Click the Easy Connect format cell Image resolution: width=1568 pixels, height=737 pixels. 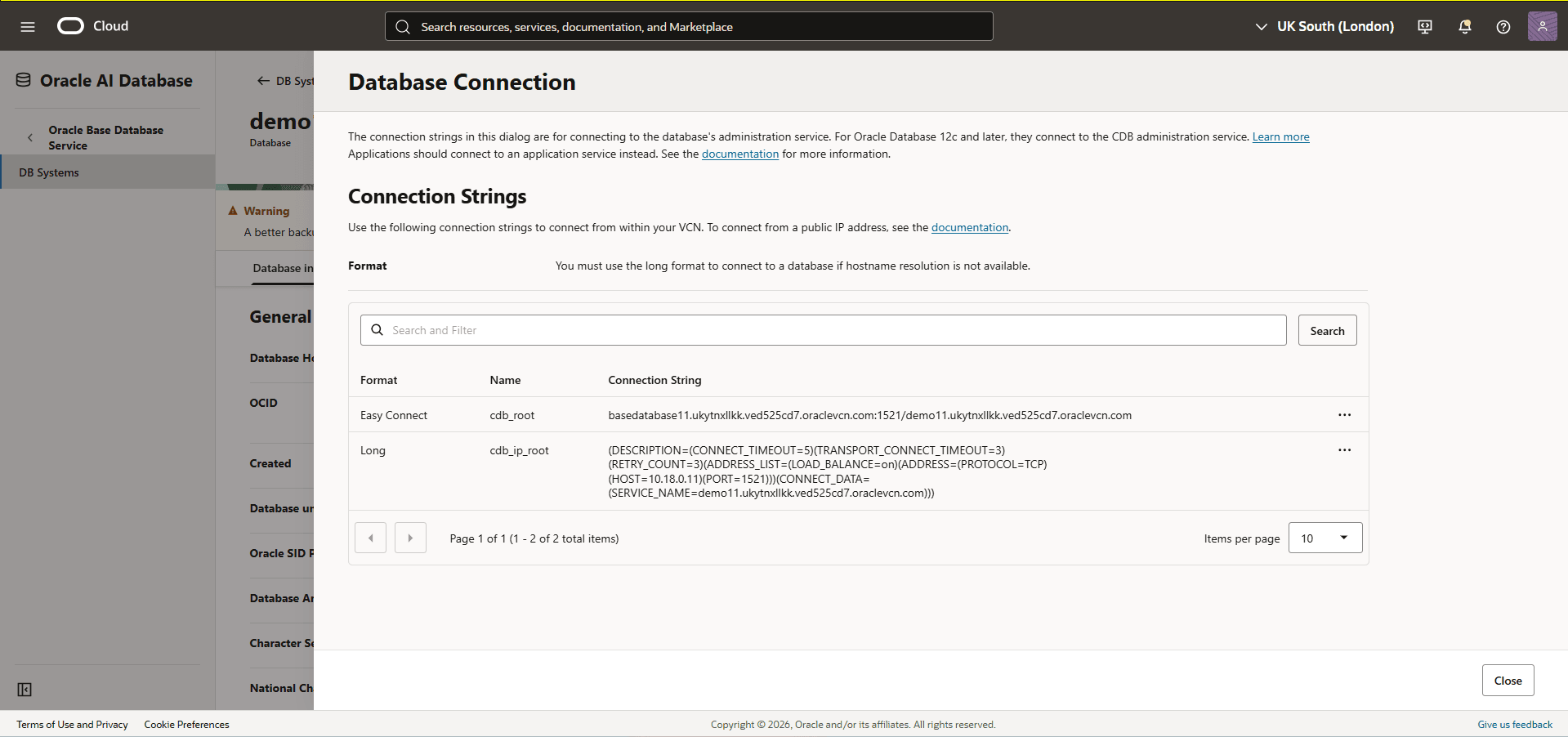(x=394, y=415)
